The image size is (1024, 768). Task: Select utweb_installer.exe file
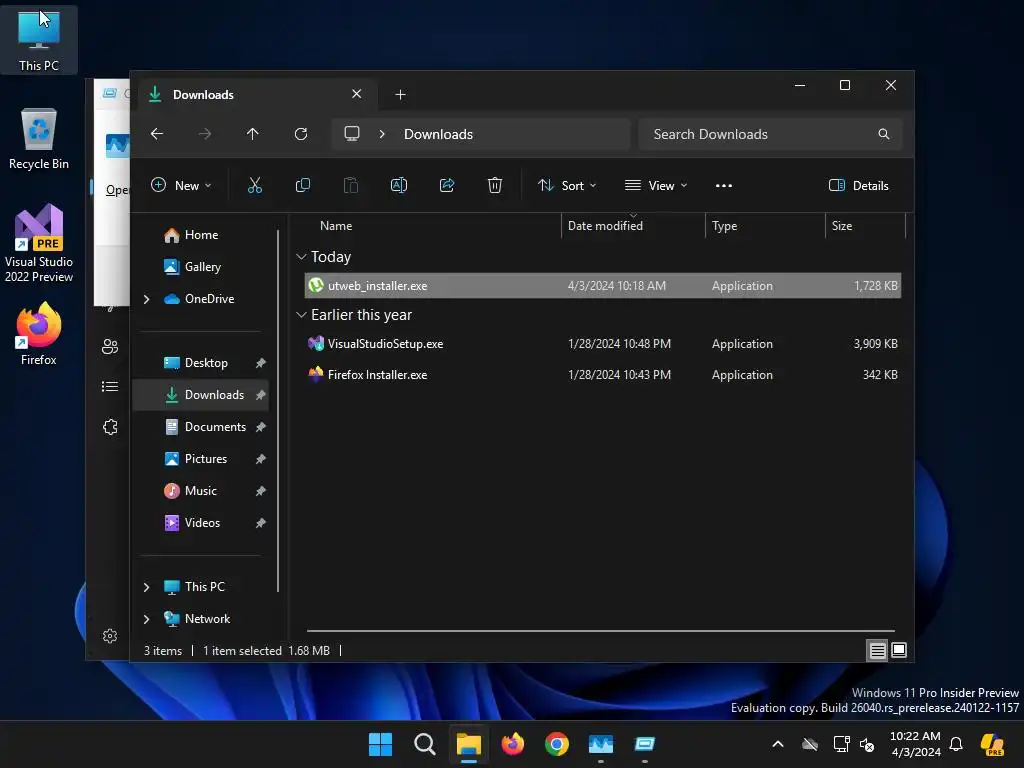603,285
